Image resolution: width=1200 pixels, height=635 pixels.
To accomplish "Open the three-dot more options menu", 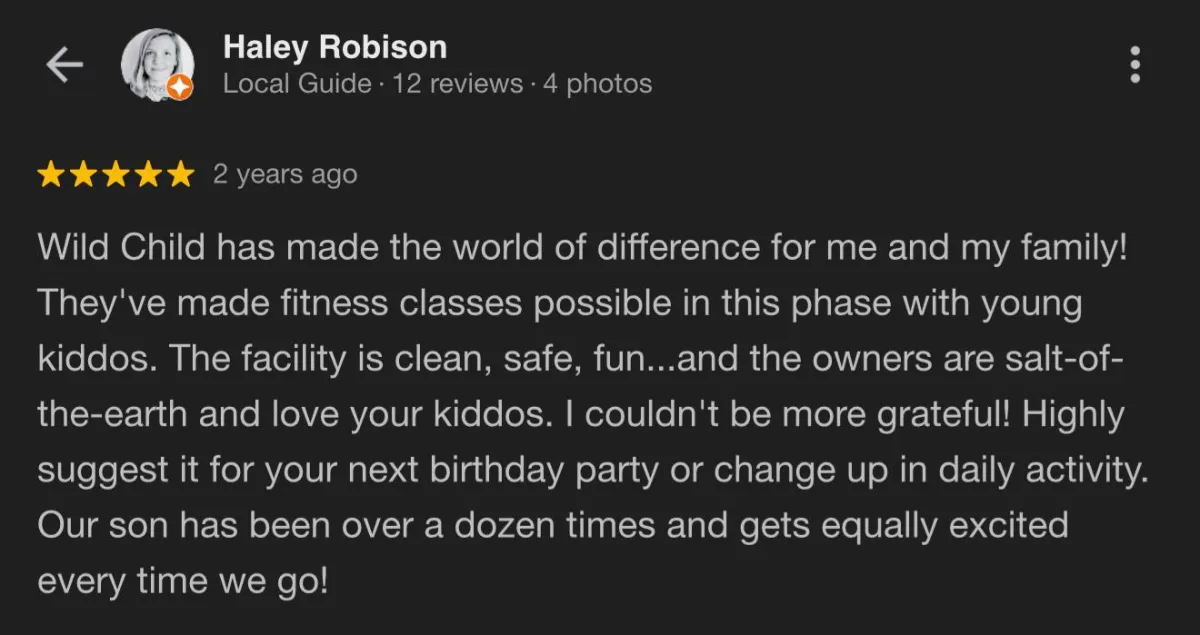I will (x=1135, y=65).
